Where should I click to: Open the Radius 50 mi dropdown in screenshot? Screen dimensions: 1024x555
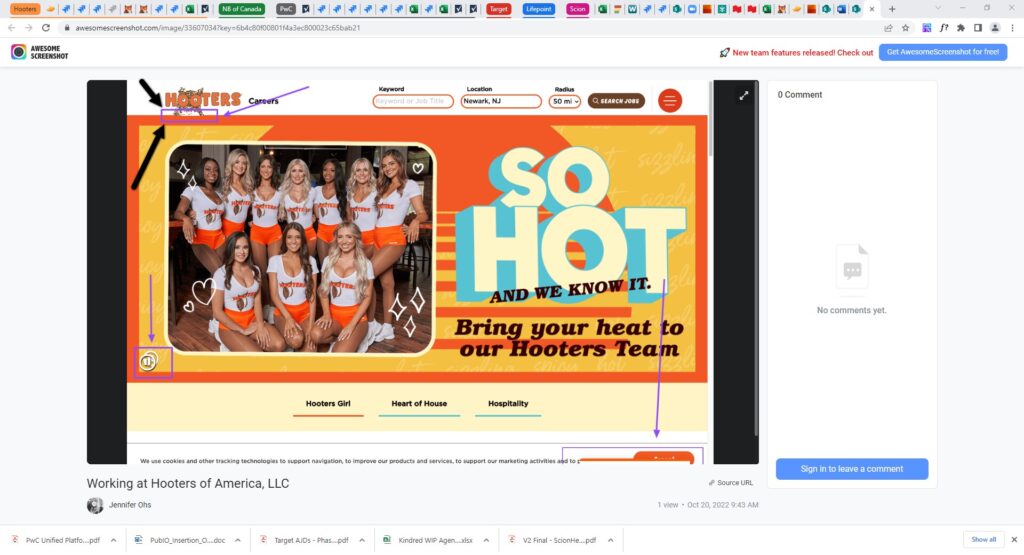click(x=565, y=101)
